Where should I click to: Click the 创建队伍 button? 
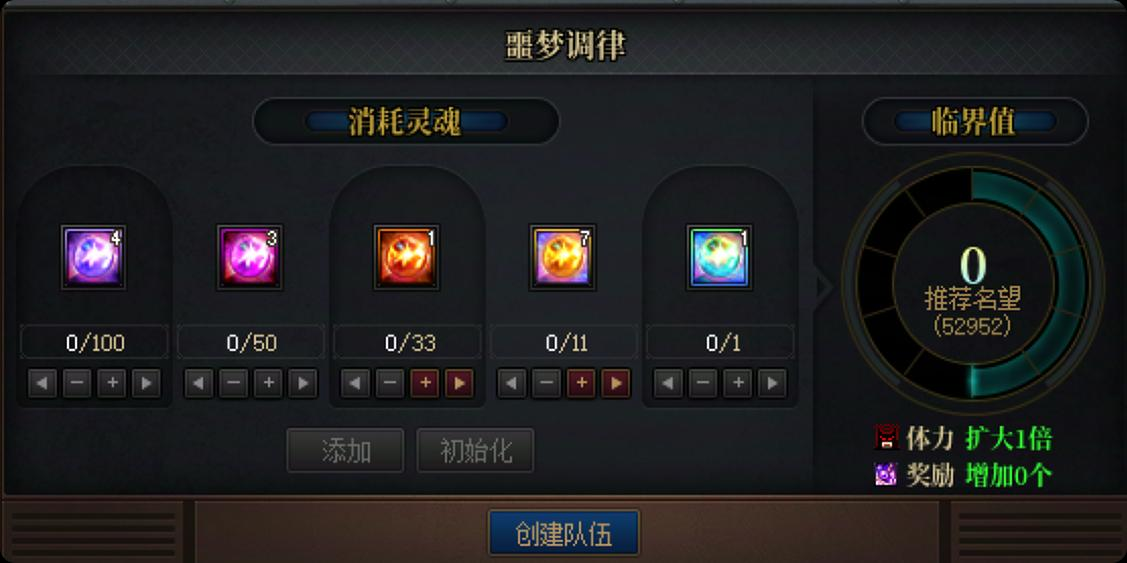tap(564, 533)
